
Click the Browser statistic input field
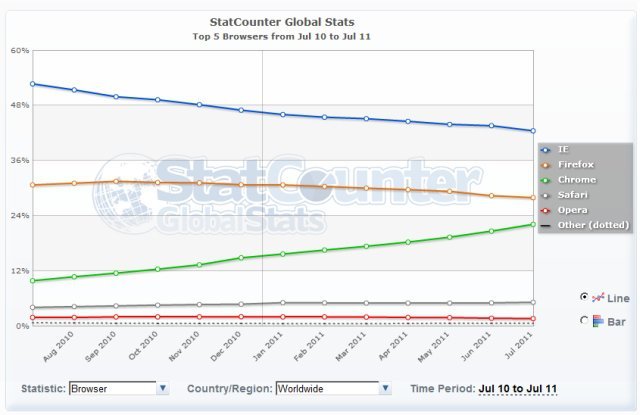tap(112, 388)
